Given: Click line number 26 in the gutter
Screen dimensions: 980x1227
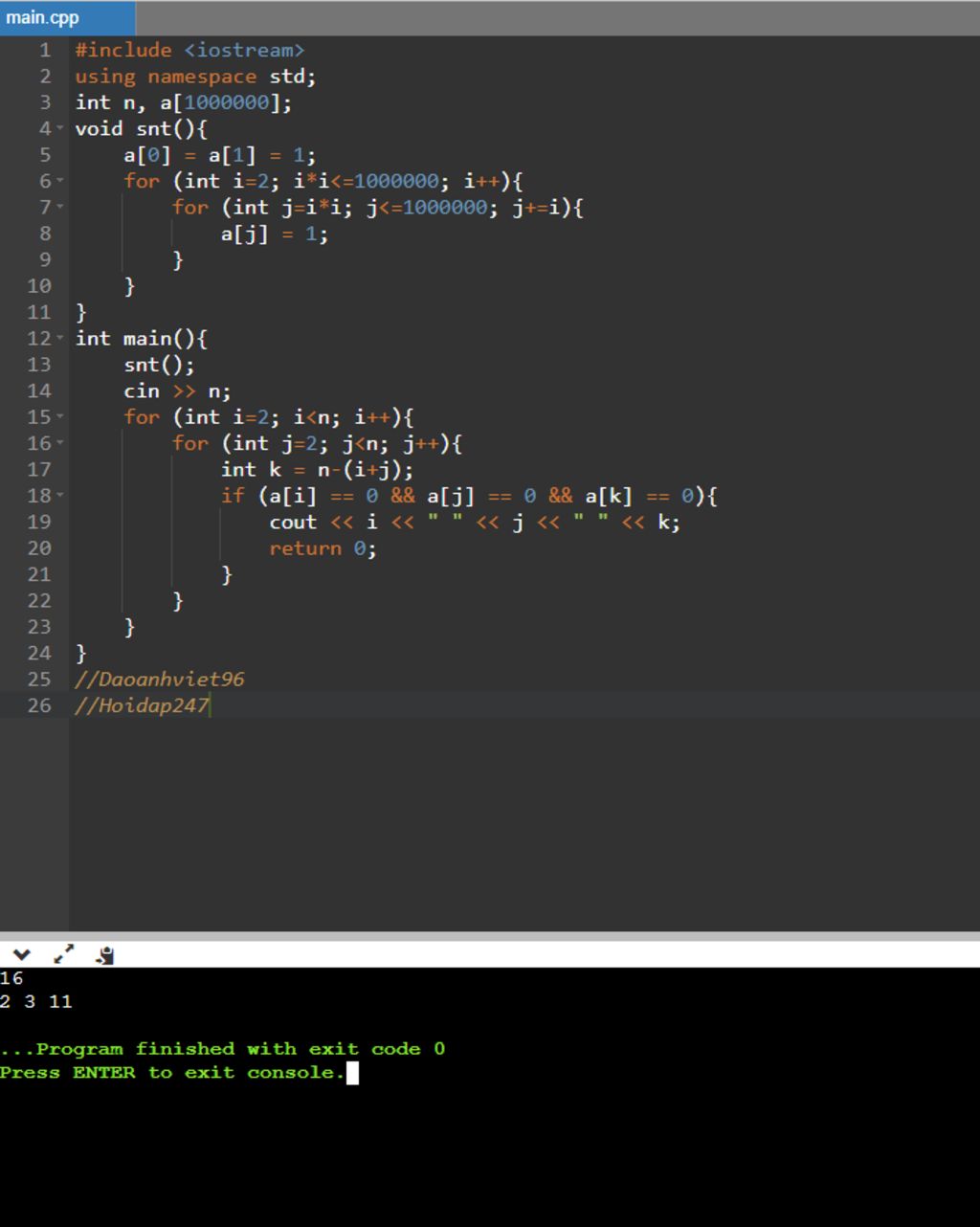Looking at the screenshot, I should [x=39, y=706].
